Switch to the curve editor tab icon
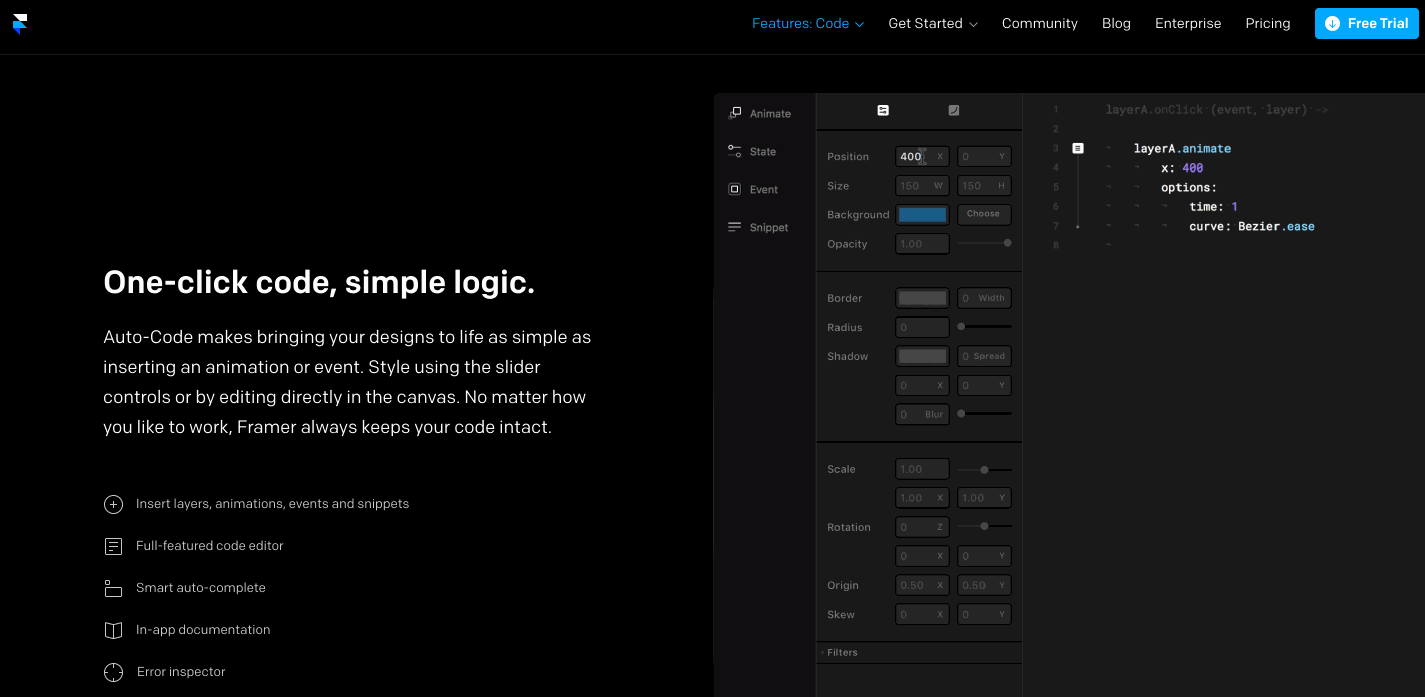Screen dimensions: 1425x697 [x=954, y=110]
